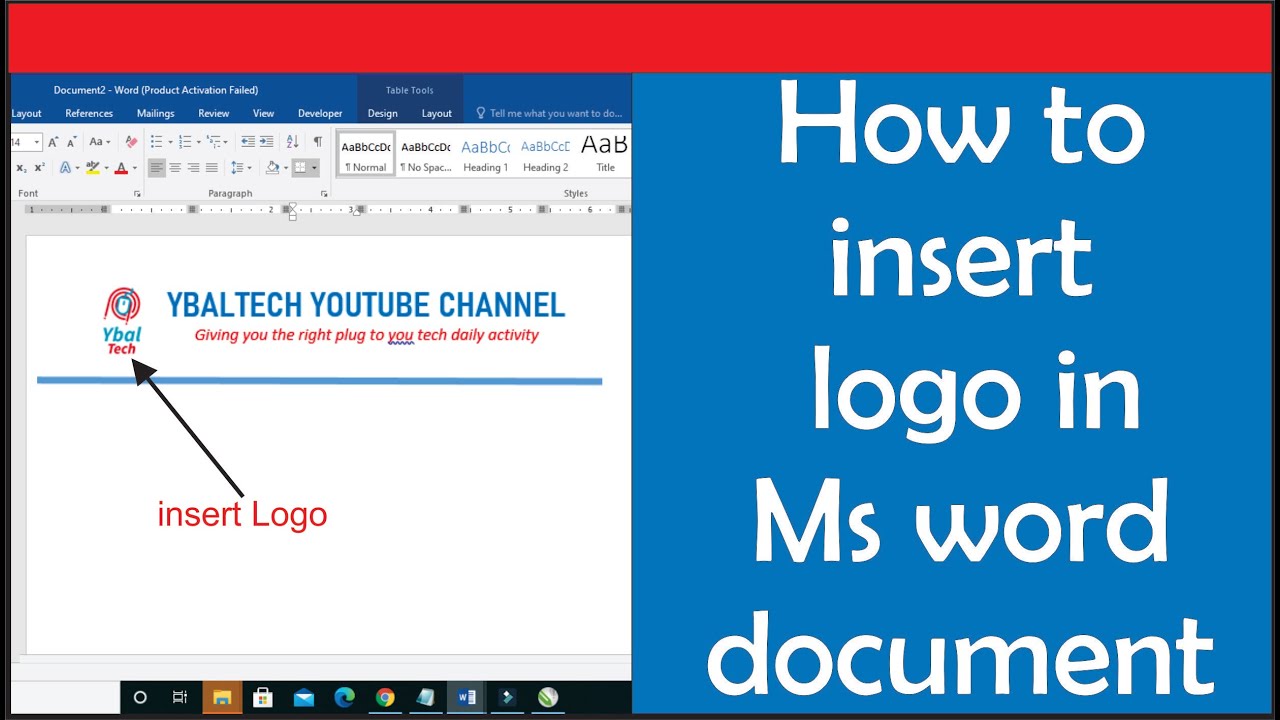Toggle subscript formatting

click(22, 168)
